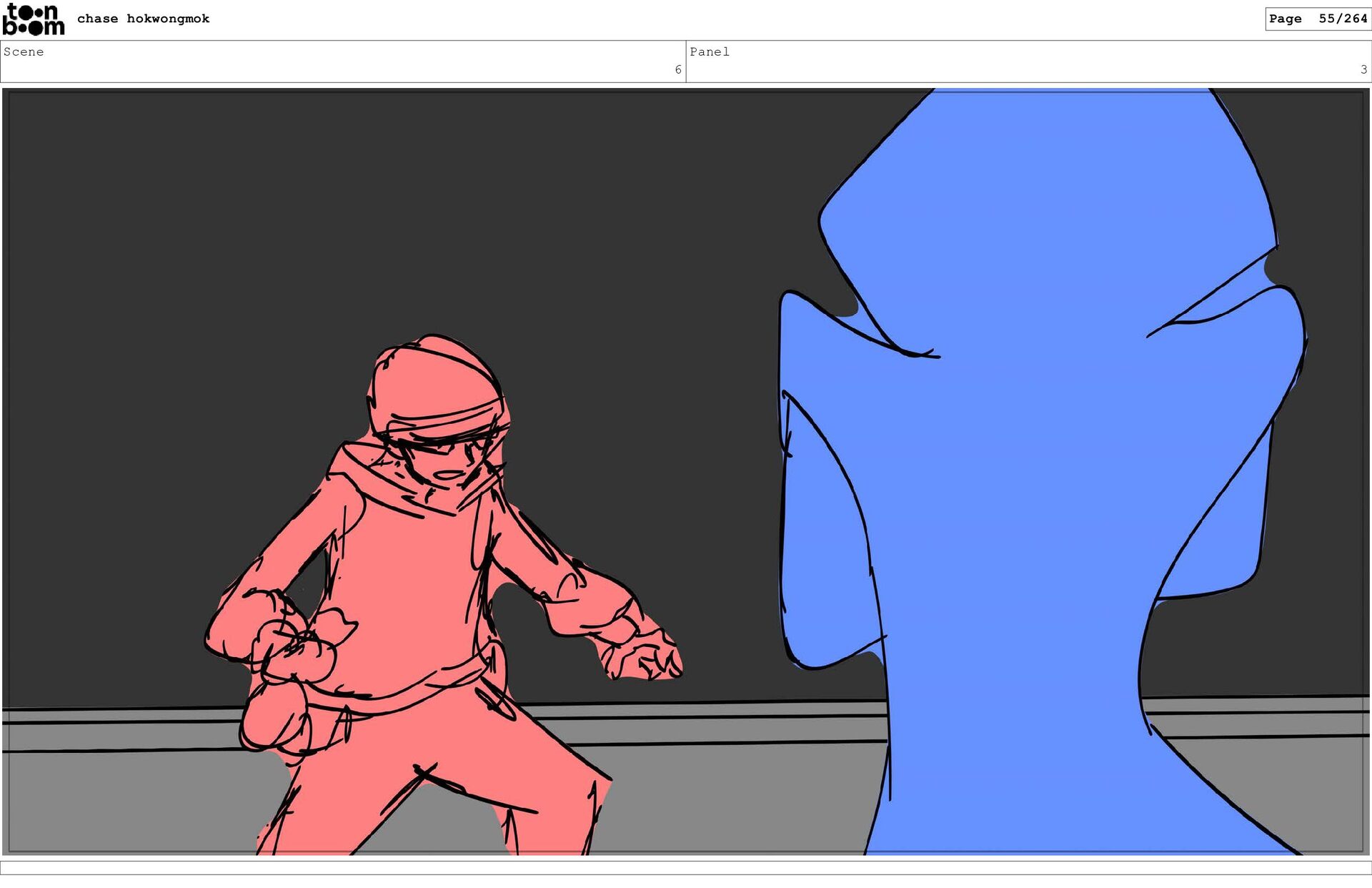The height and width of the screenshot is (888, 1372).
Task: Click the flower bundle in red character's hand
Action: (300, 643)
